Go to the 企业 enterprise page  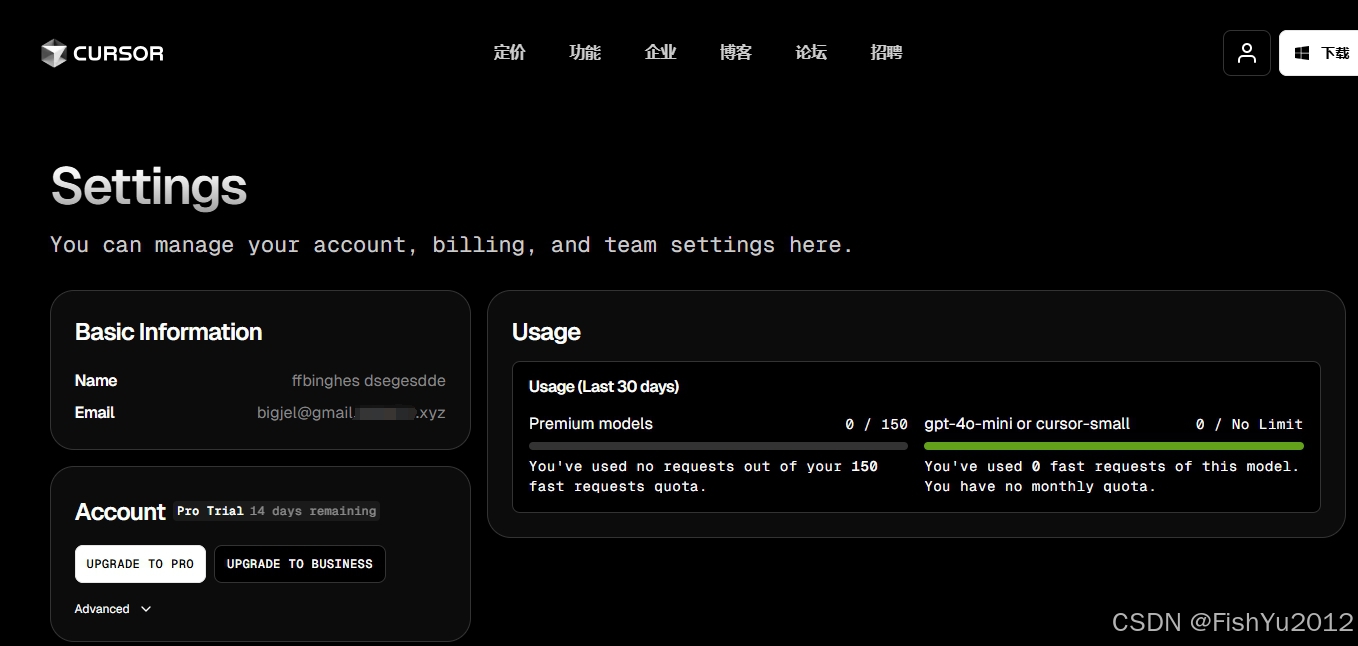point(661,52)
